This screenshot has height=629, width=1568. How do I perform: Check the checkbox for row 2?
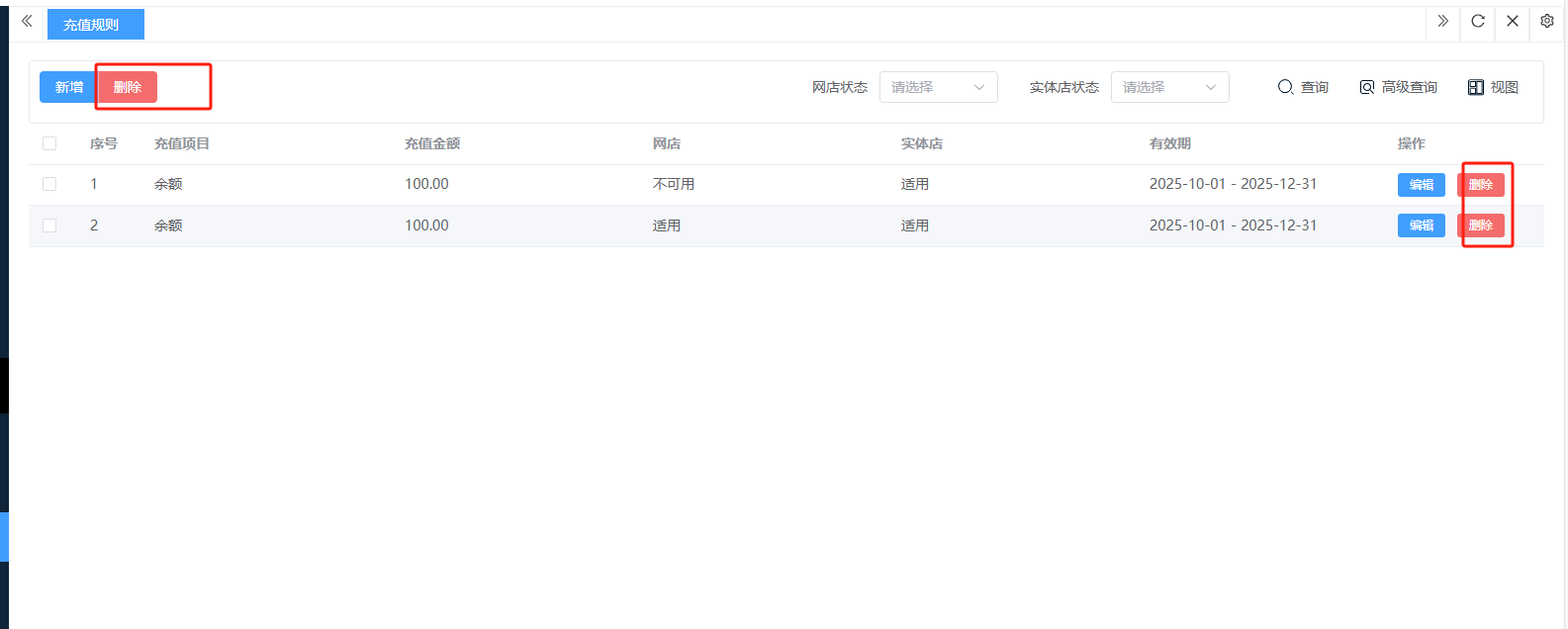[x=49, y=226]
